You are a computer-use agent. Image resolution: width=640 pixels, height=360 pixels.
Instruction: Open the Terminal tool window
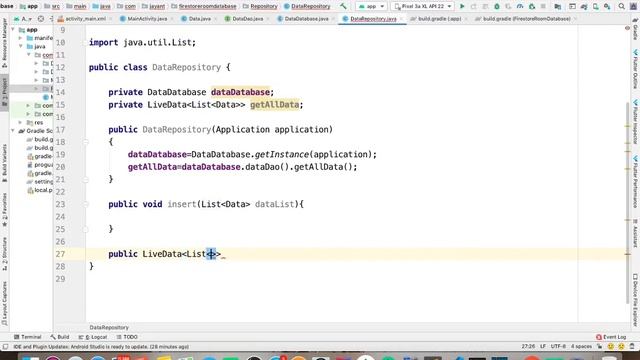[x=28, y=337]
